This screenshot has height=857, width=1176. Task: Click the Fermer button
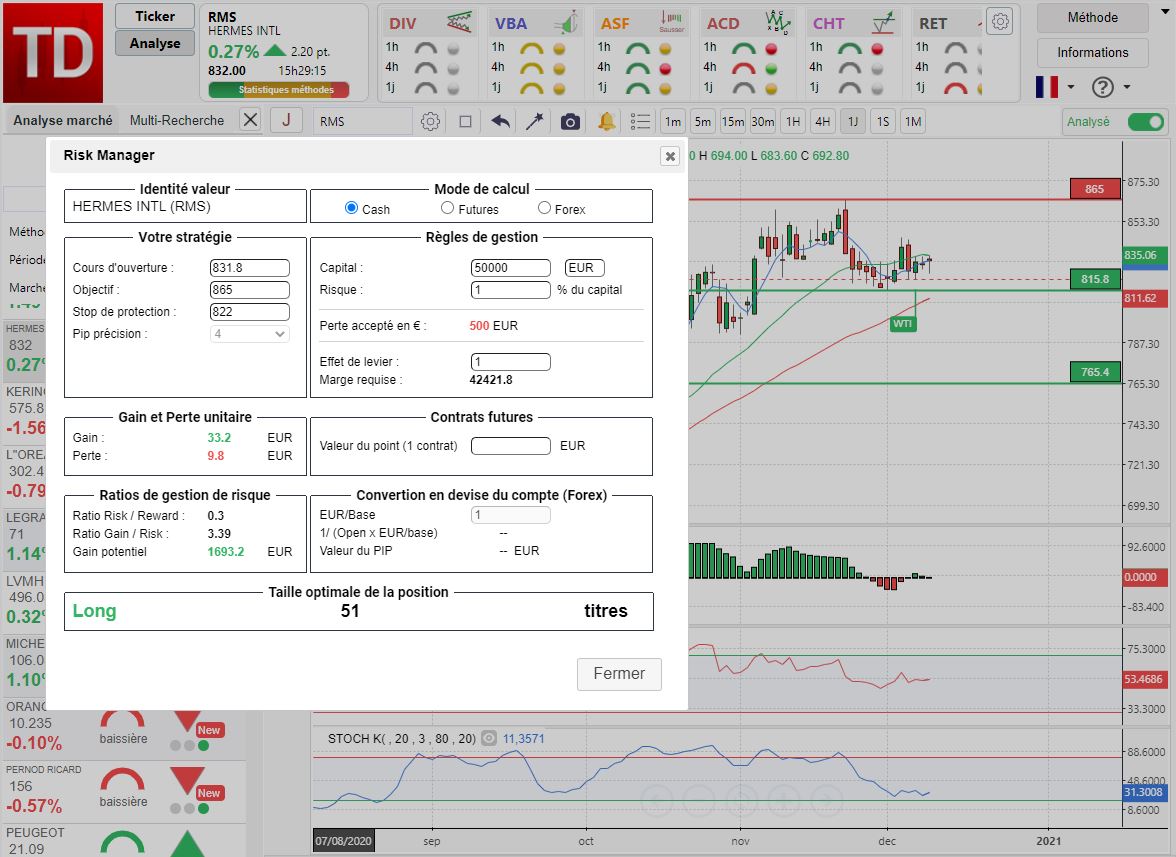click(619, 674)
